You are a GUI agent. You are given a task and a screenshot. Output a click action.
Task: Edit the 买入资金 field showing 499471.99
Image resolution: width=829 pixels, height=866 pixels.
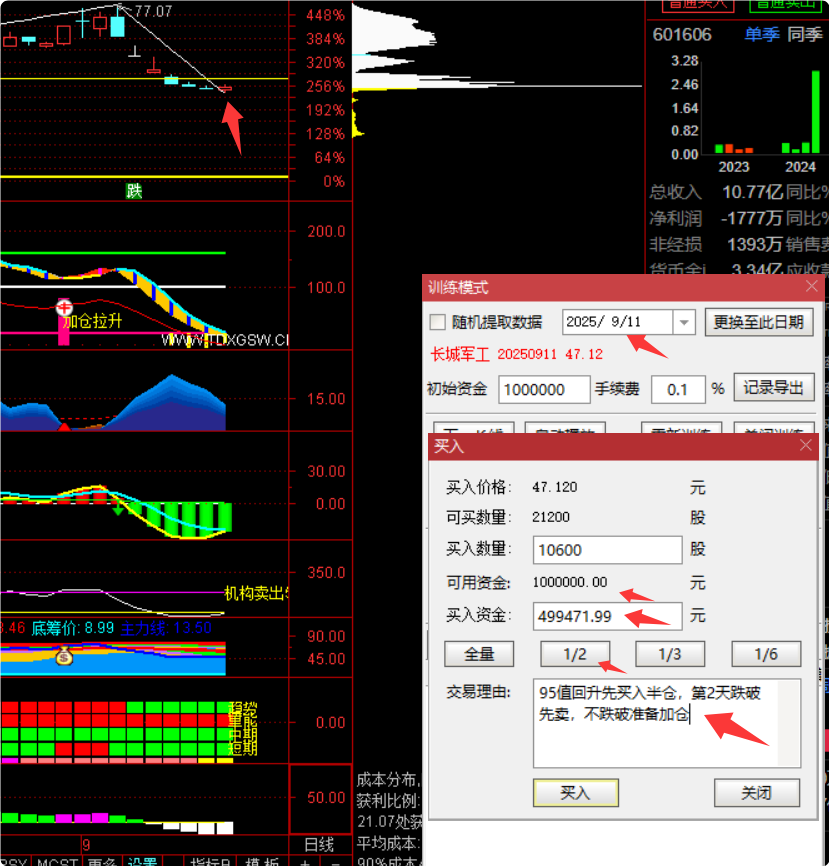(x=607, y=616)
